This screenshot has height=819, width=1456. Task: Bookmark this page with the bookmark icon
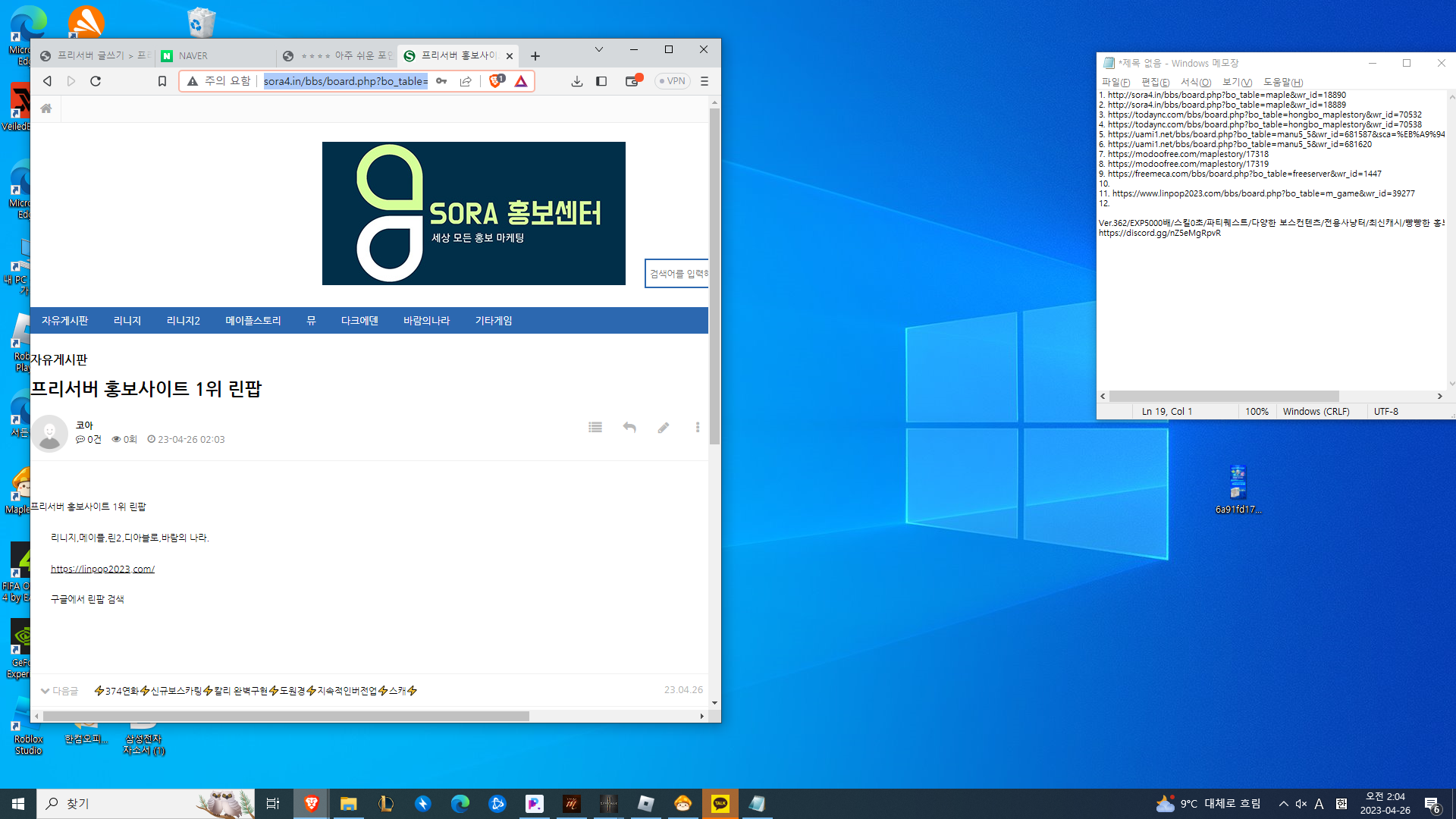(162, 81)
